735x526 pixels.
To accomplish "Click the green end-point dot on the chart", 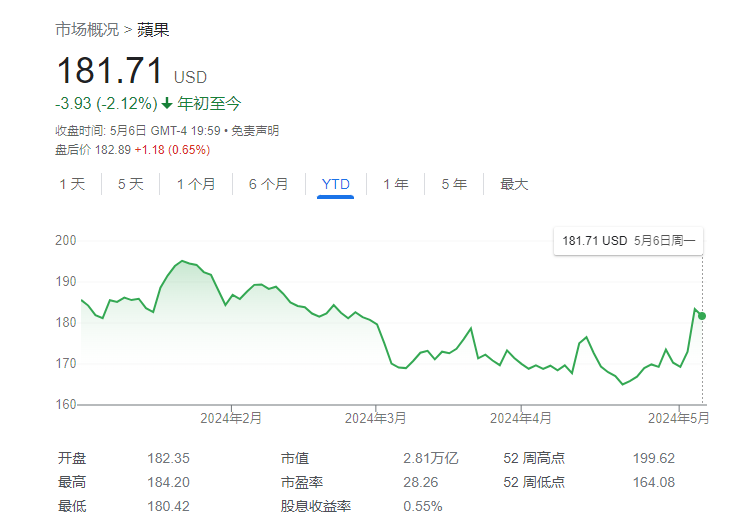I will point(702,316).
